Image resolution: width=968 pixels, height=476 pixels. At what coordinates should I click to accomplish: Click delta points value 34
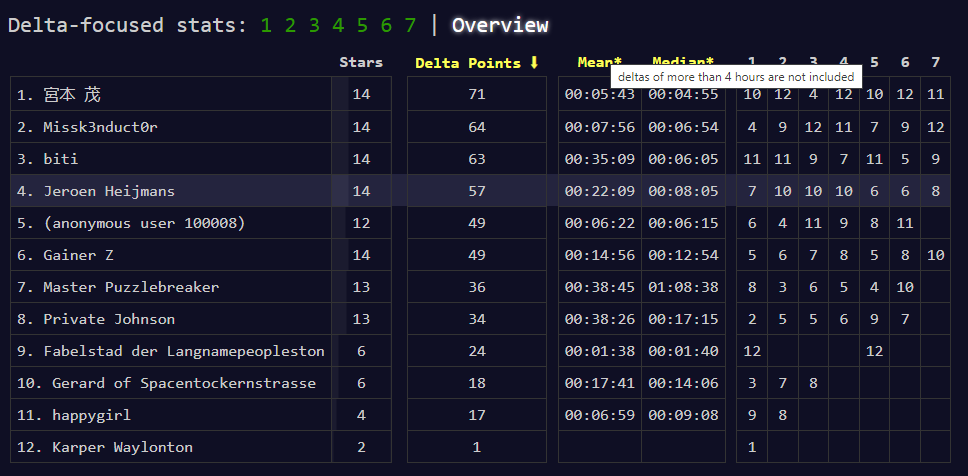[477, 320]
